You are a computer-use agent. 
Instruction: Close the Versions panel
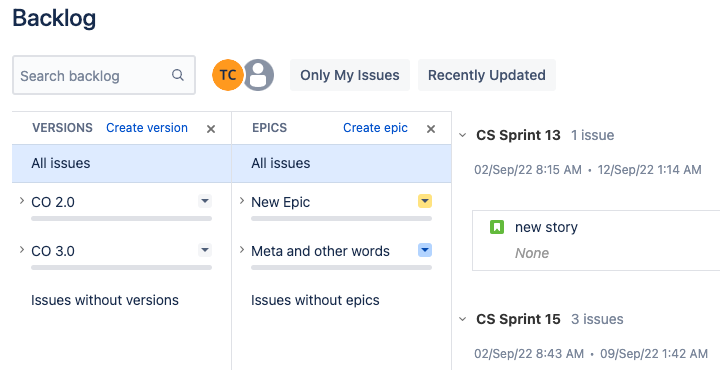coord(211,129)
